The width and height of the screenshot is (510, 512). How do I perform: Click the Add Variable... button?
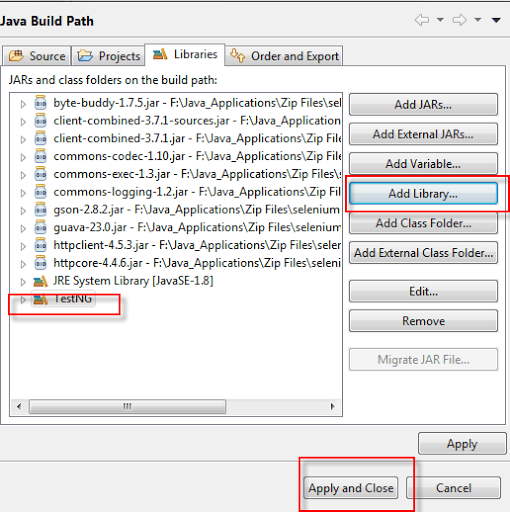(423, 164)
